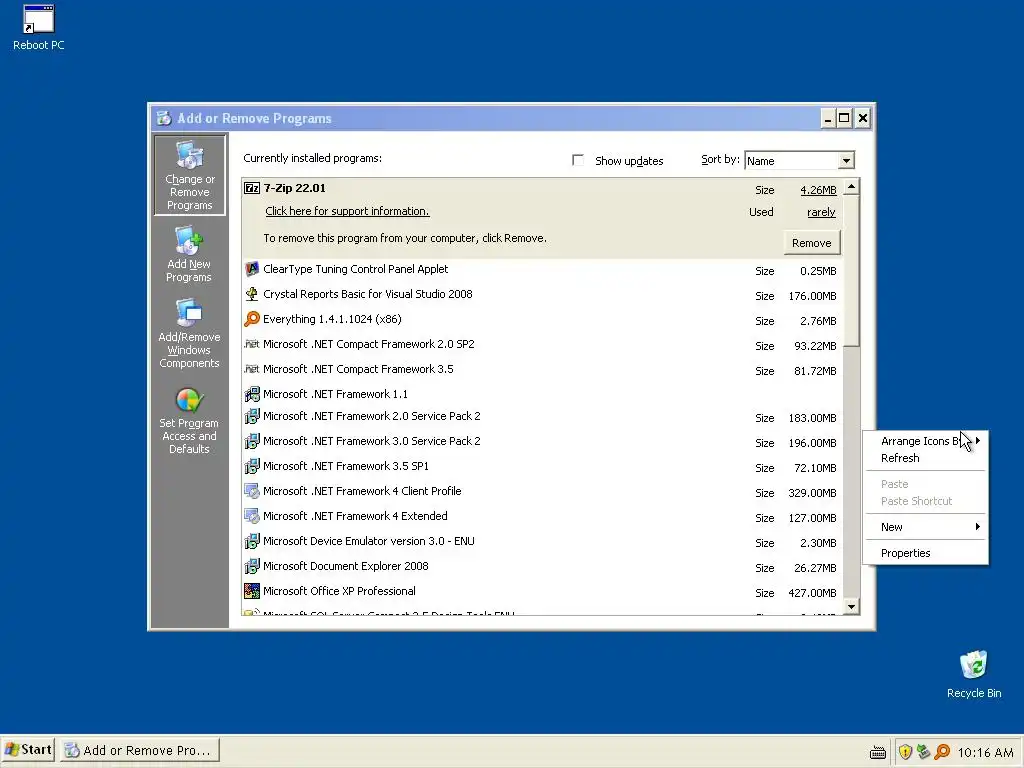Screen dimensions: 1024x768
Task: Minimize the Add or Remove Programs window
Action: (828, 118)
